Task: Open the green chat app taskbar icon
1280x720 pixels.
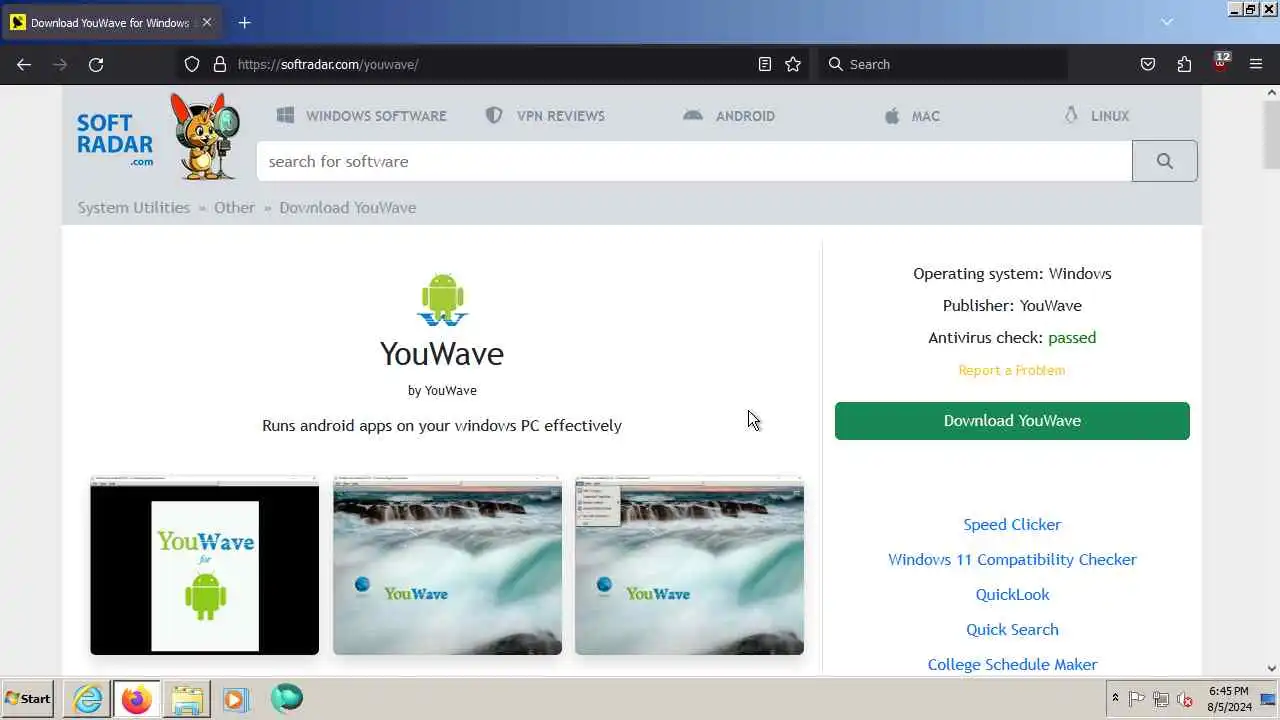Action: (286, 698)
